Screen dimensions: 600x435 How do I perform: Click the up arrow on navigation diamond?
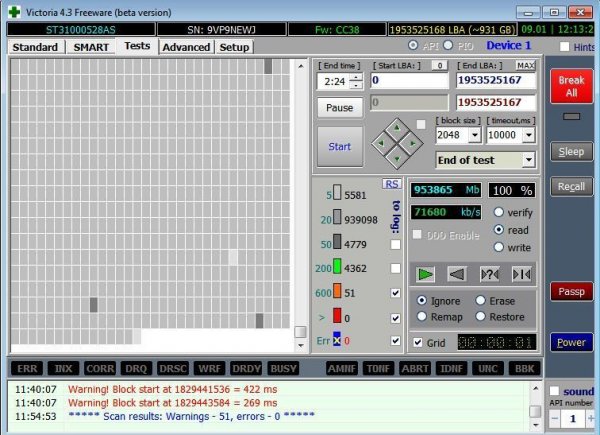(397, 128)
